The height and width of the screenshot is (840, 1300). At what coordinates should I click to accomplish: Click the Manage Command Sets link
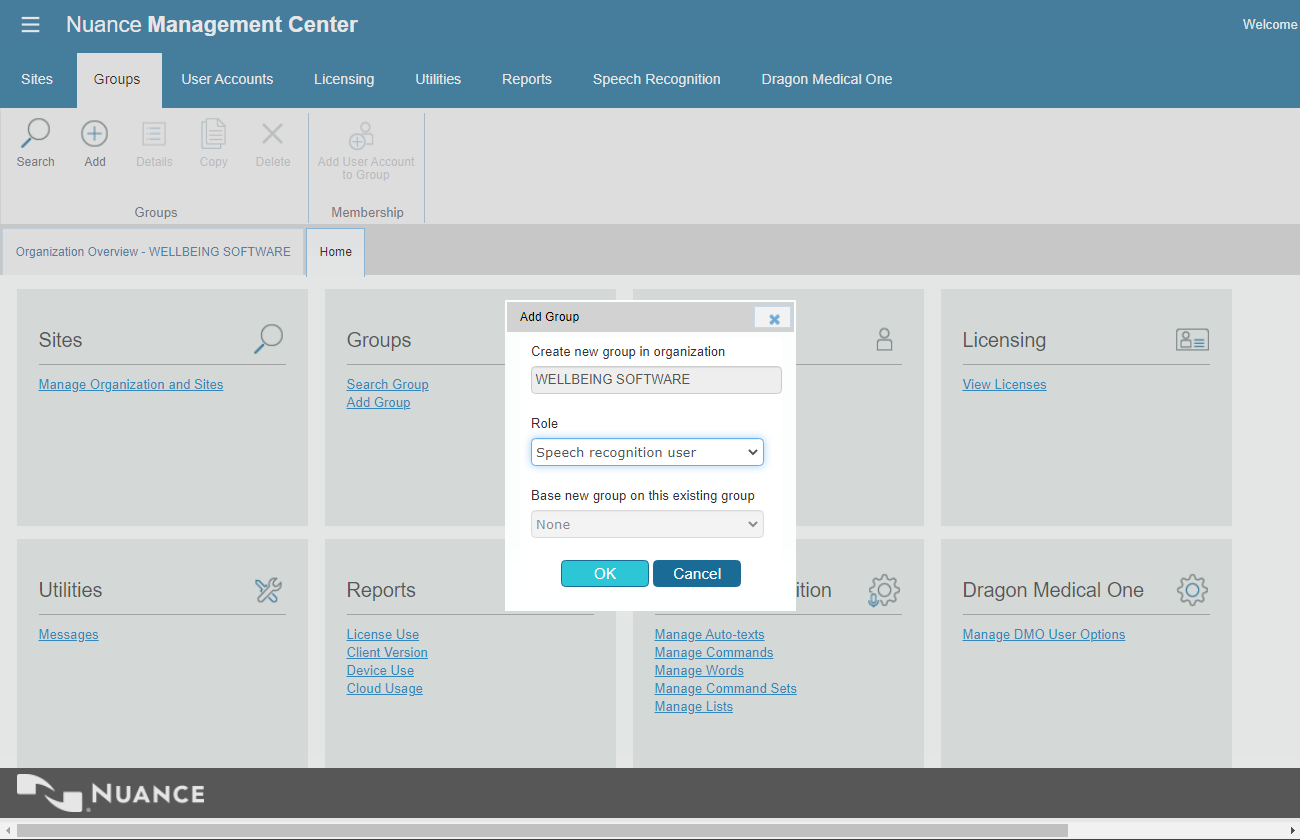click(x=726, y=688)
